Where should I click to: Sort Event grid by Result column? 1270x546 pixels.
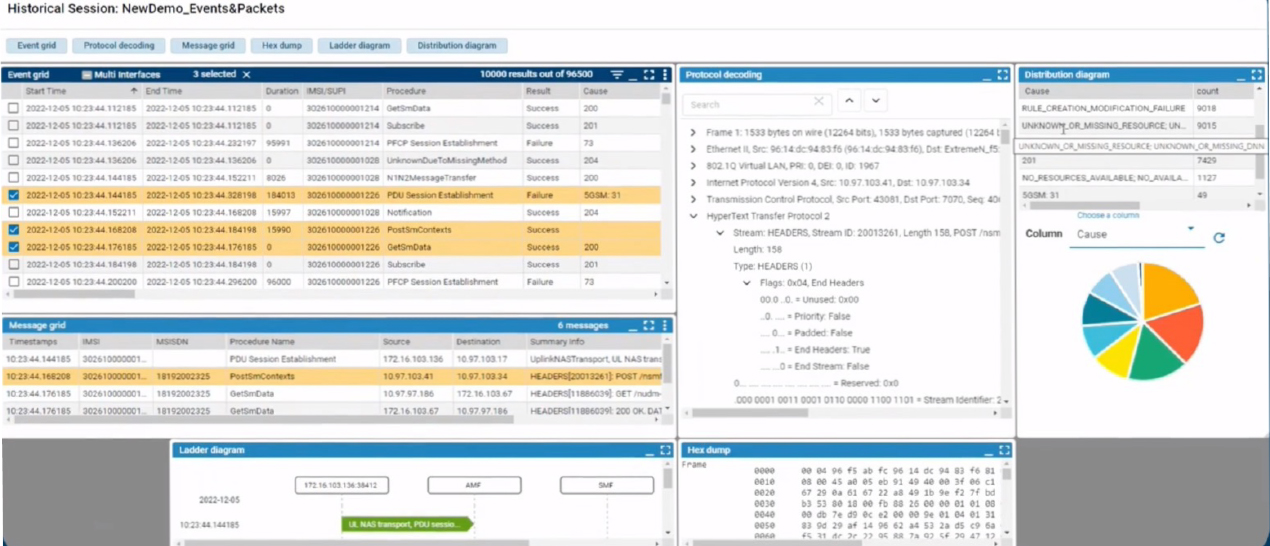click(x=538, y=91)
